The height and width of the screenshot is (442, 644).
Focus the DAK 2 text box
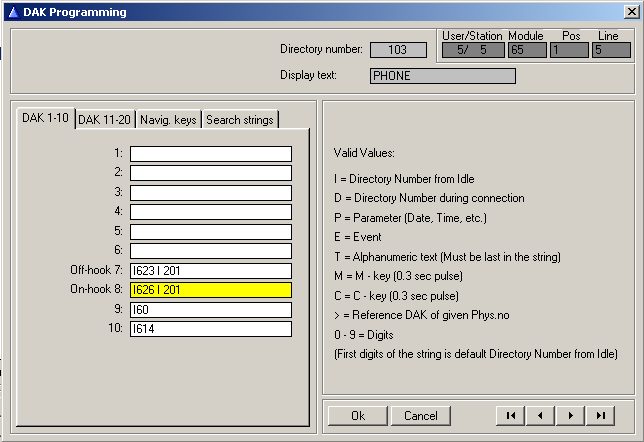210,173
